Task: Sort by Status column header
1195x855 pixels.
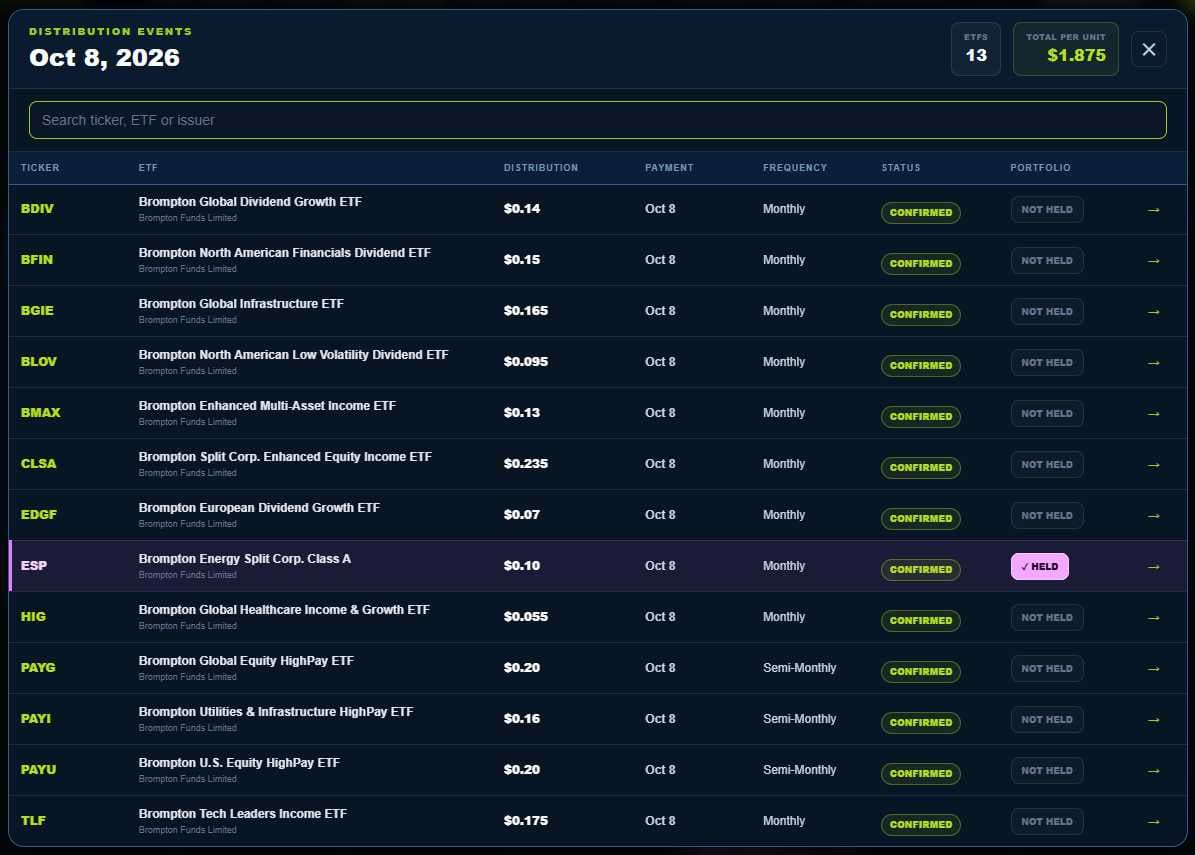Action: click(x=901, y=168)
